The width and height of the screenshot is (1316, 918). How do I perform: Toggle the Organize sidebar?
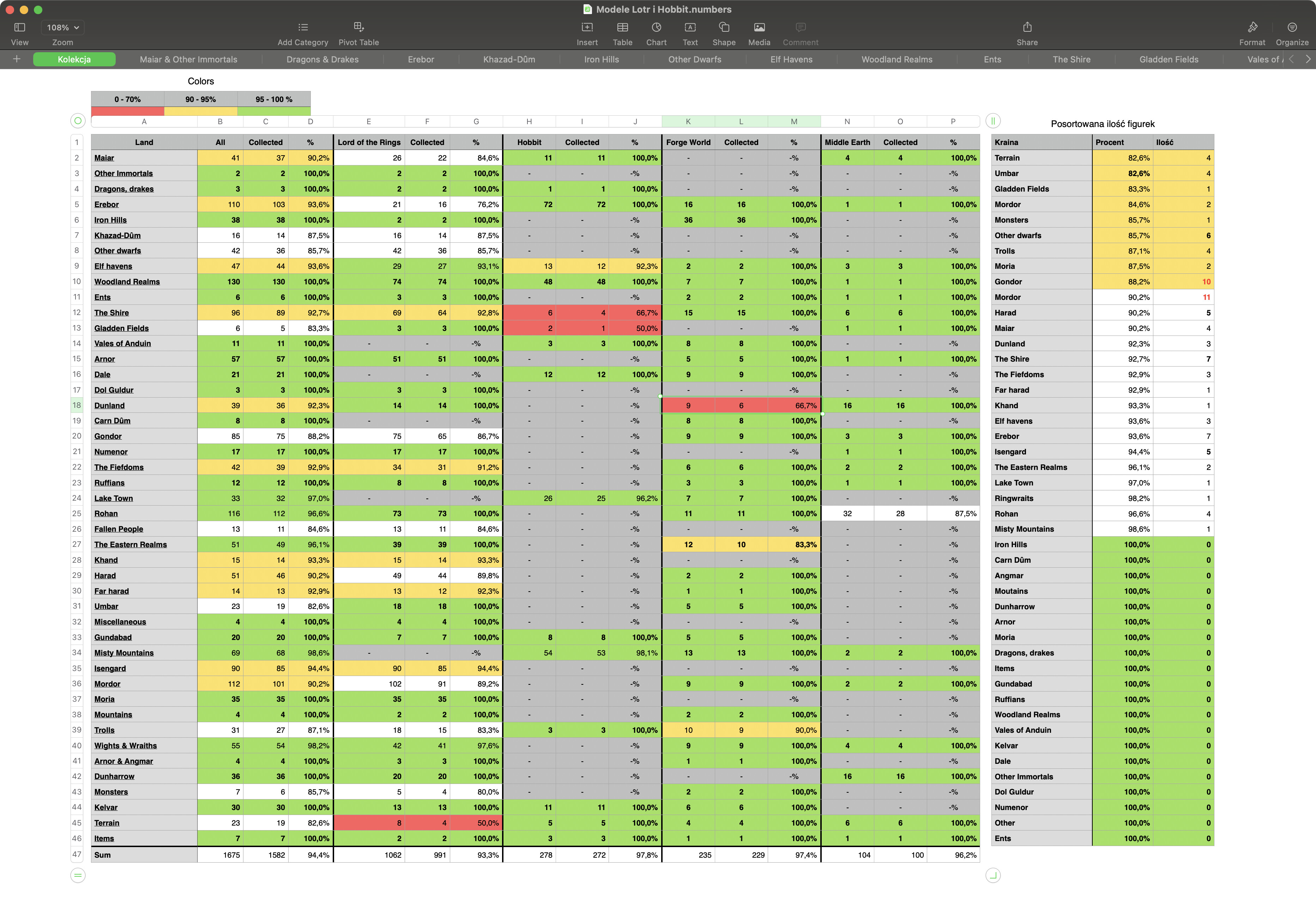pyautogui.click(x=1291, y=27)
